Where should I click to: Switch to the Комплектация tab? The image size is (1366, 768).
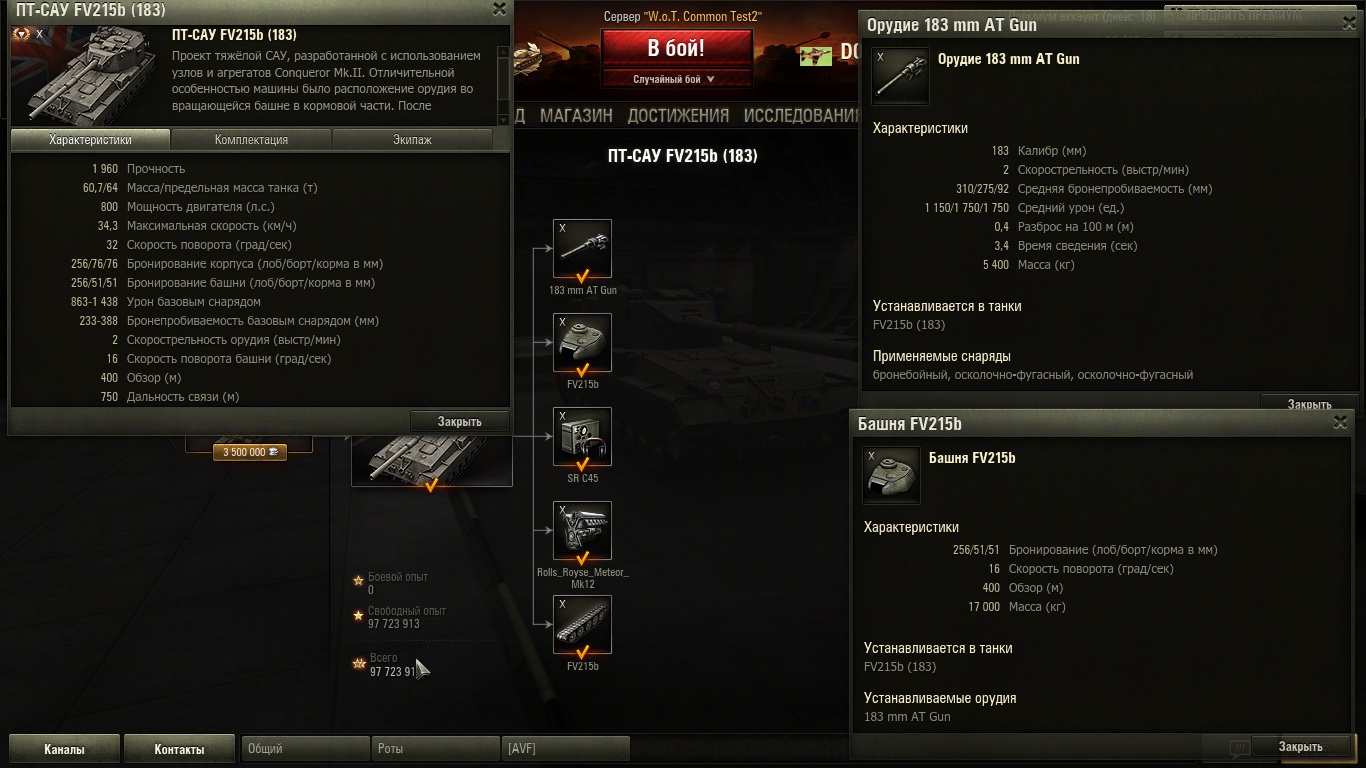[x=251, y=140]
